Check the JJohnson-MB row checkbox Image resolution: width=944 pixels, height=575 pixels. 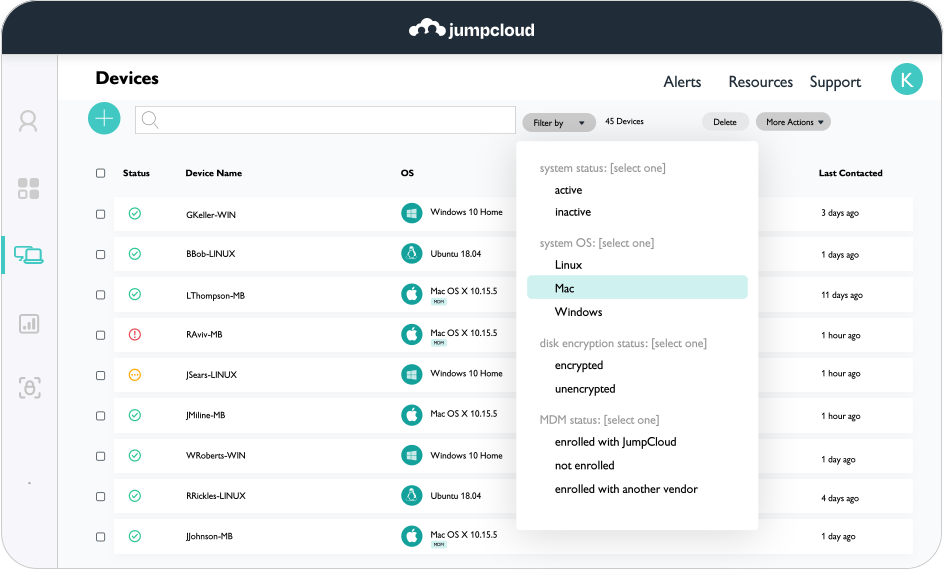click(101, 537)
